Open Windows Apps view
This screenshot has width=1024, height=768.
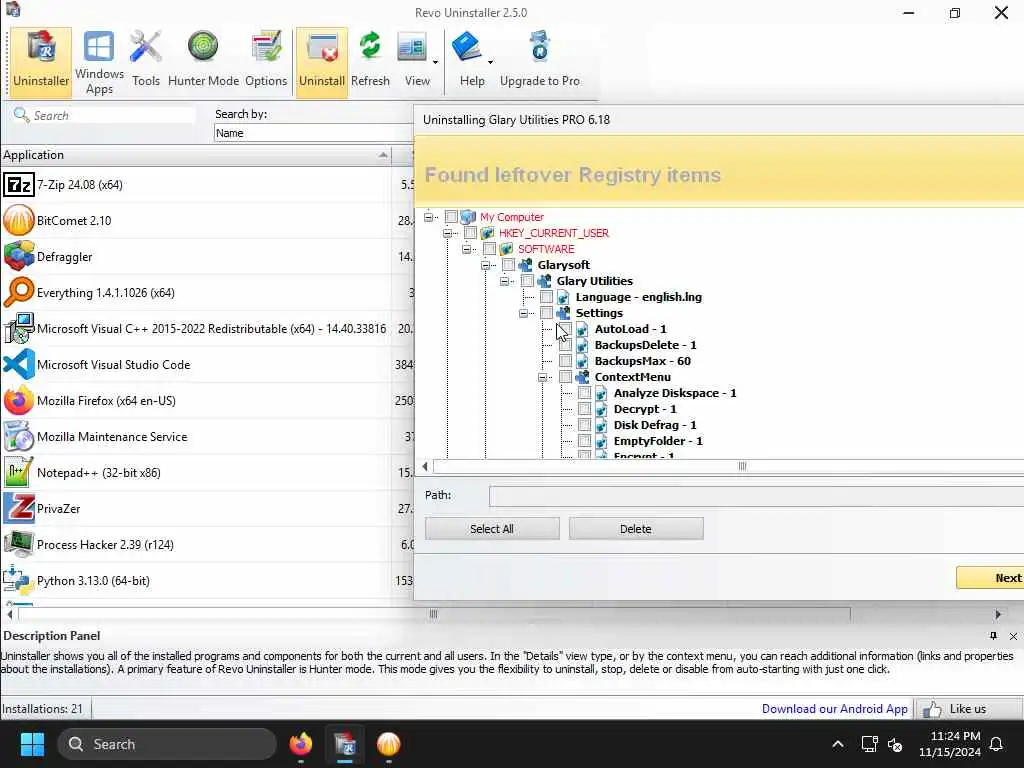pyautogui.click(x=99, y=63)
